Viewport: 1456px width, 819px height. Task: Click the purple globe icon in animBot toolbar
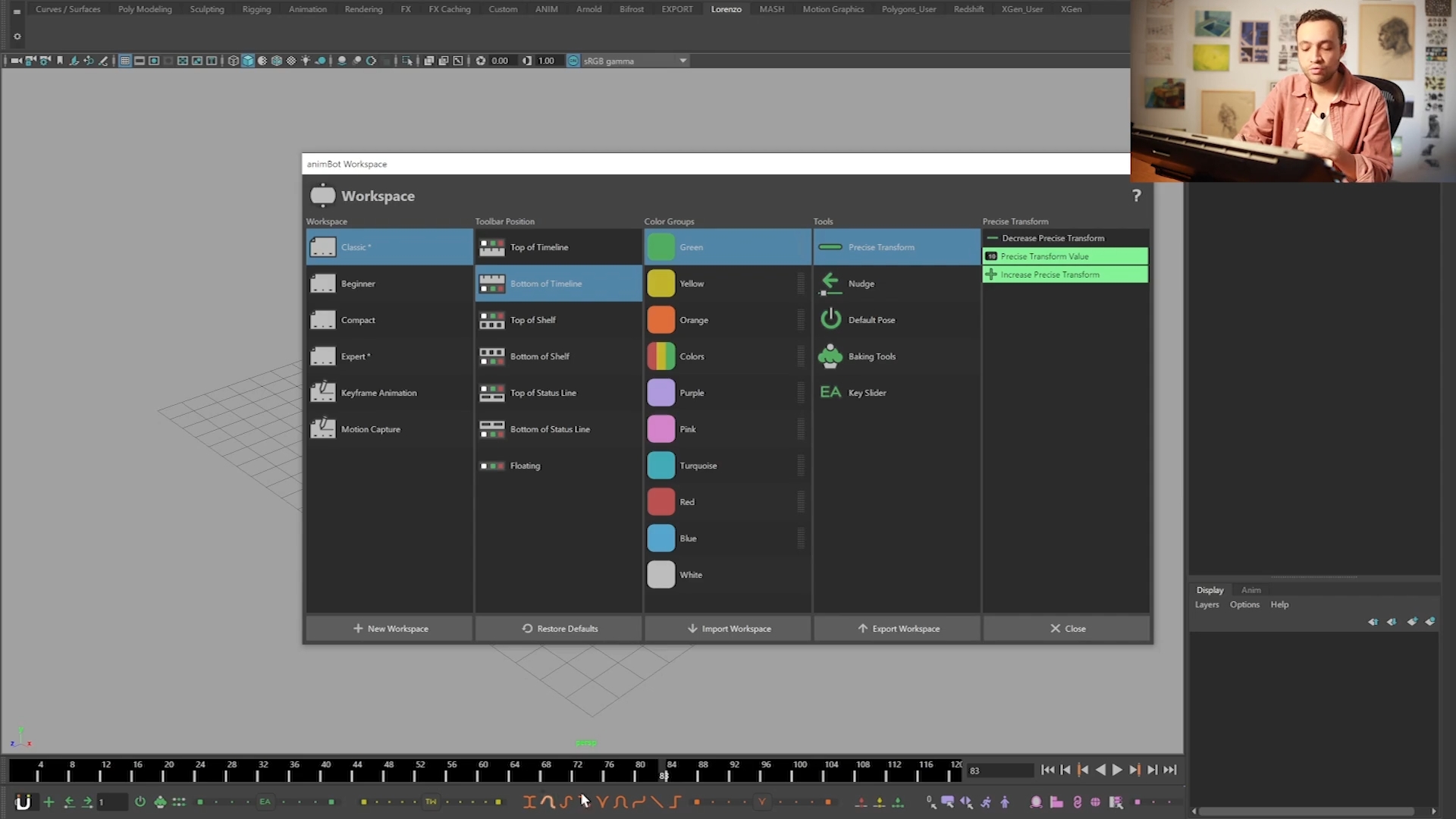coord(1096,802)
